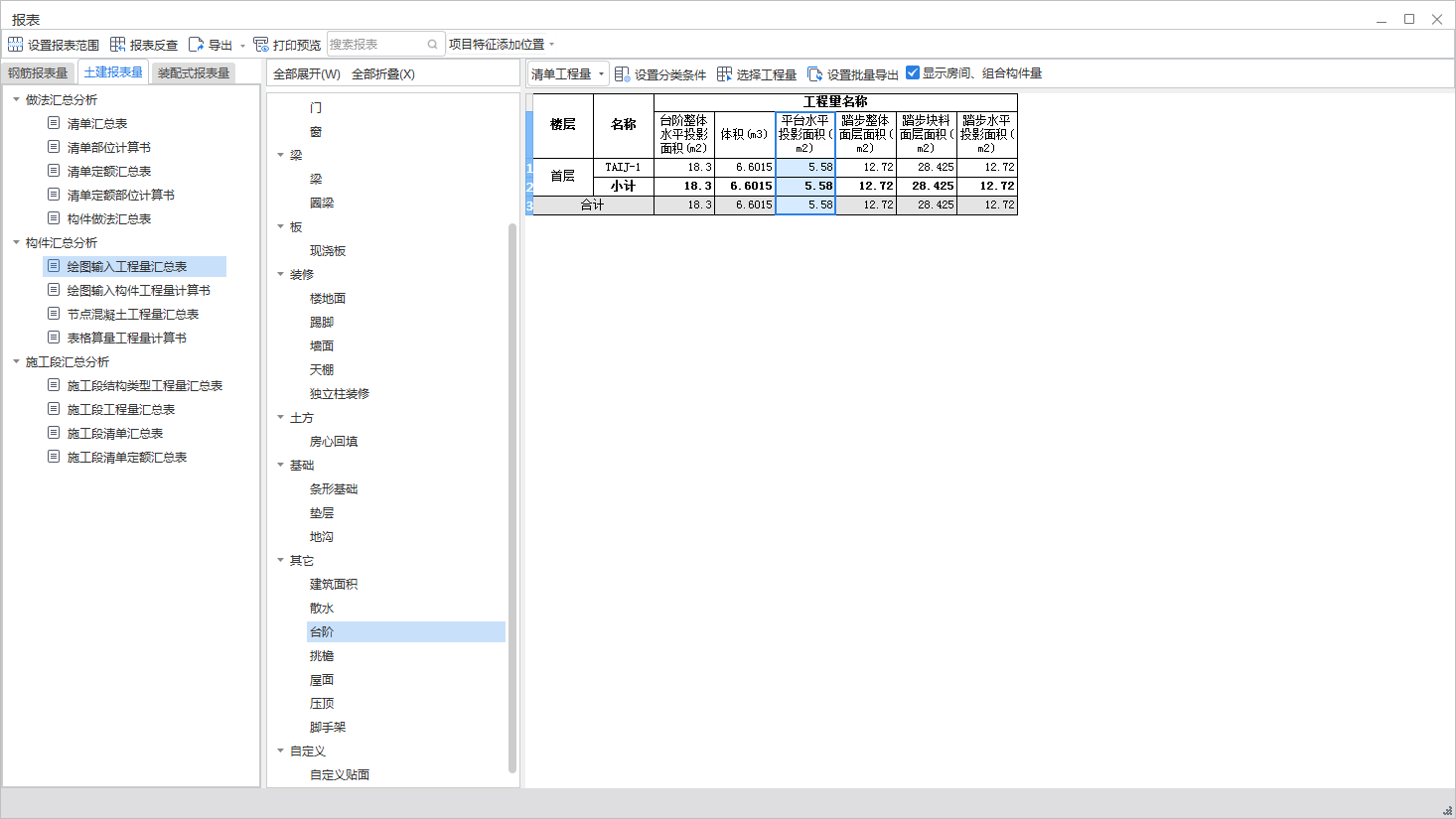Click the document icon beside 清单定额汇总表
1456x819 pixels.
click(x=55, y=171)
